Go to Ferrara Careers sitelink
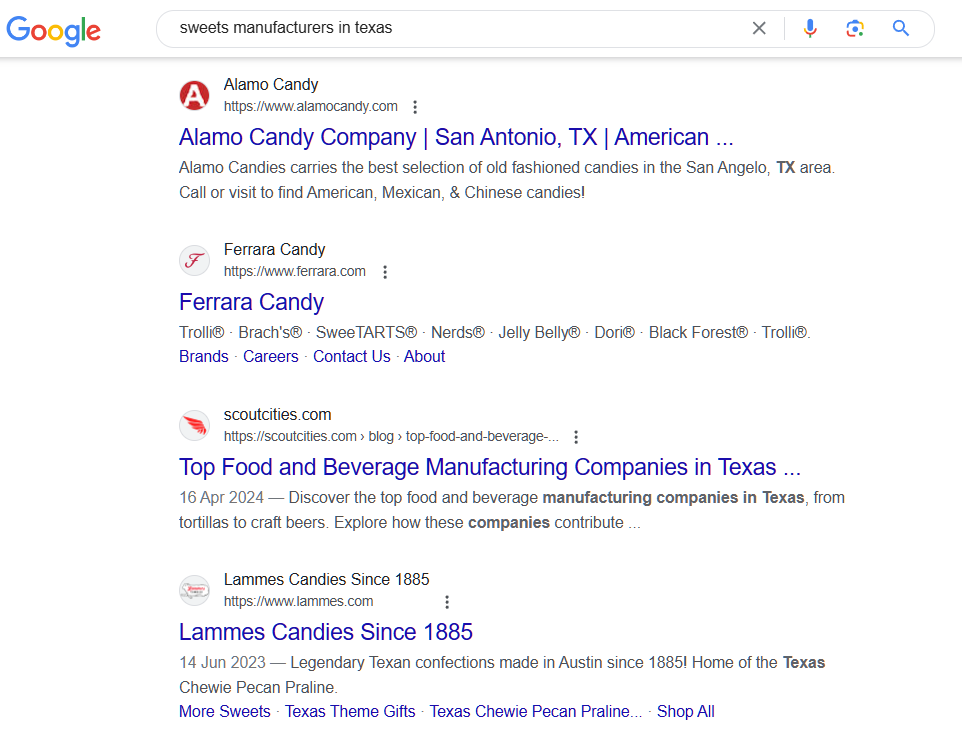962x751 pixels. (271, 356)
